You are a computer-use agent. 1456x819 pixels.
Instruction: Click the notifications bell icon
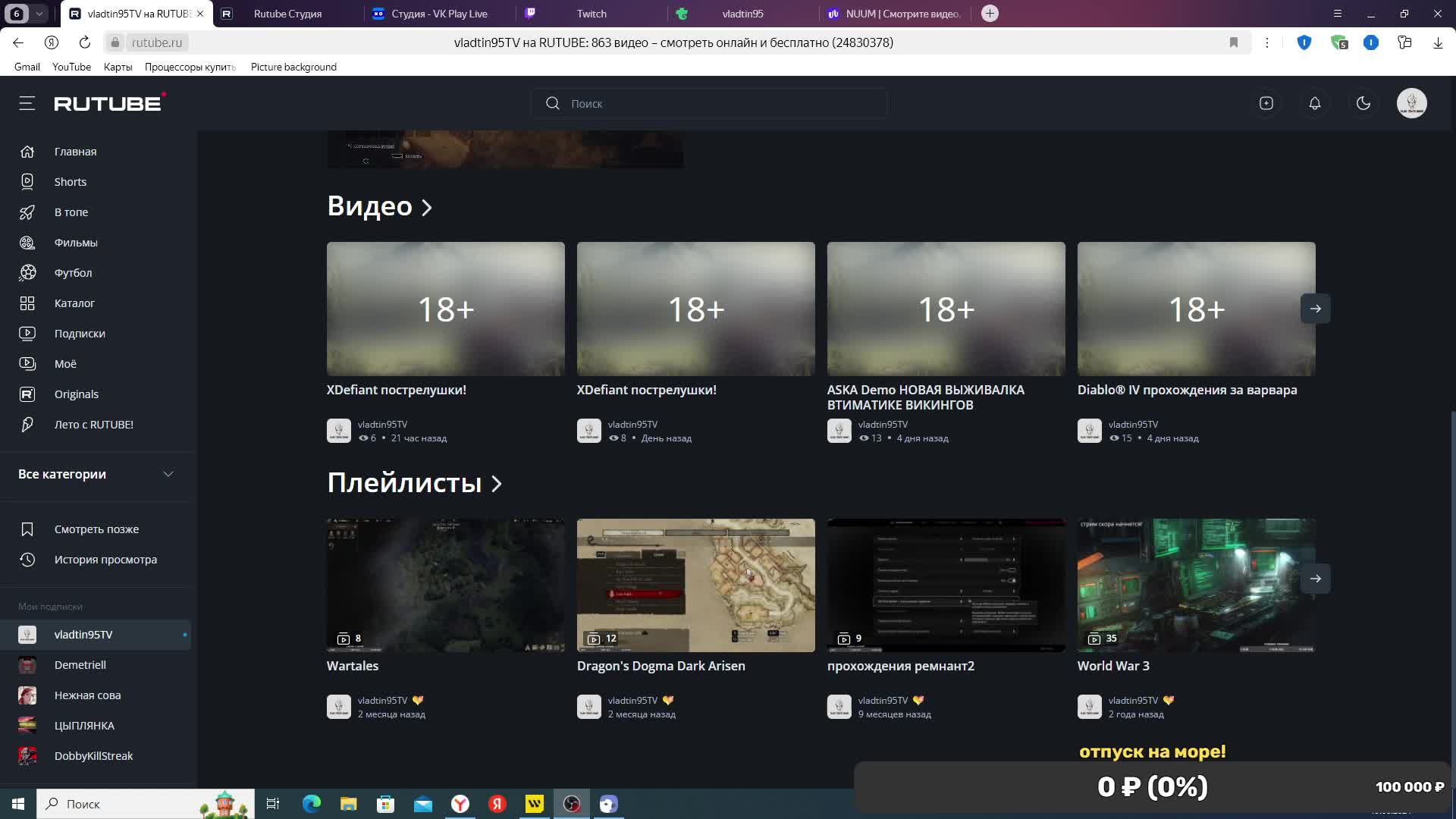pos(1315,103)
